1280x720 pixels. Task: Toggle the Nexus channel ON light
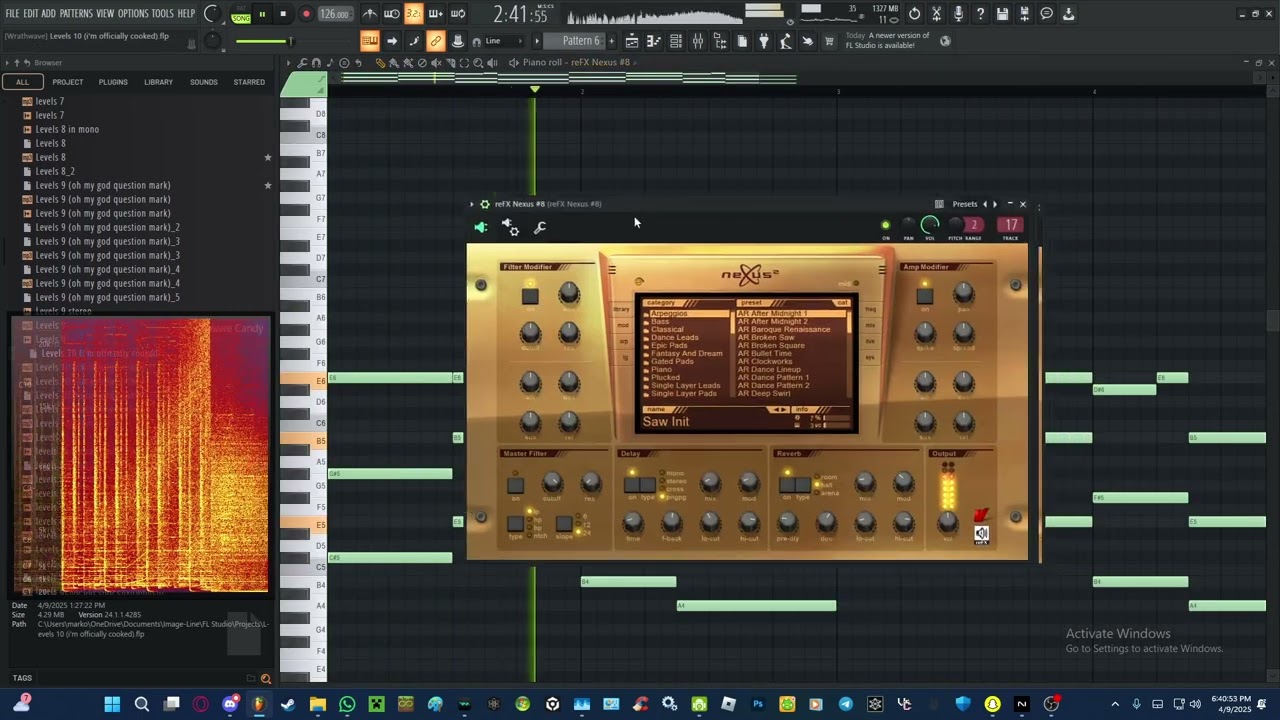885,225
